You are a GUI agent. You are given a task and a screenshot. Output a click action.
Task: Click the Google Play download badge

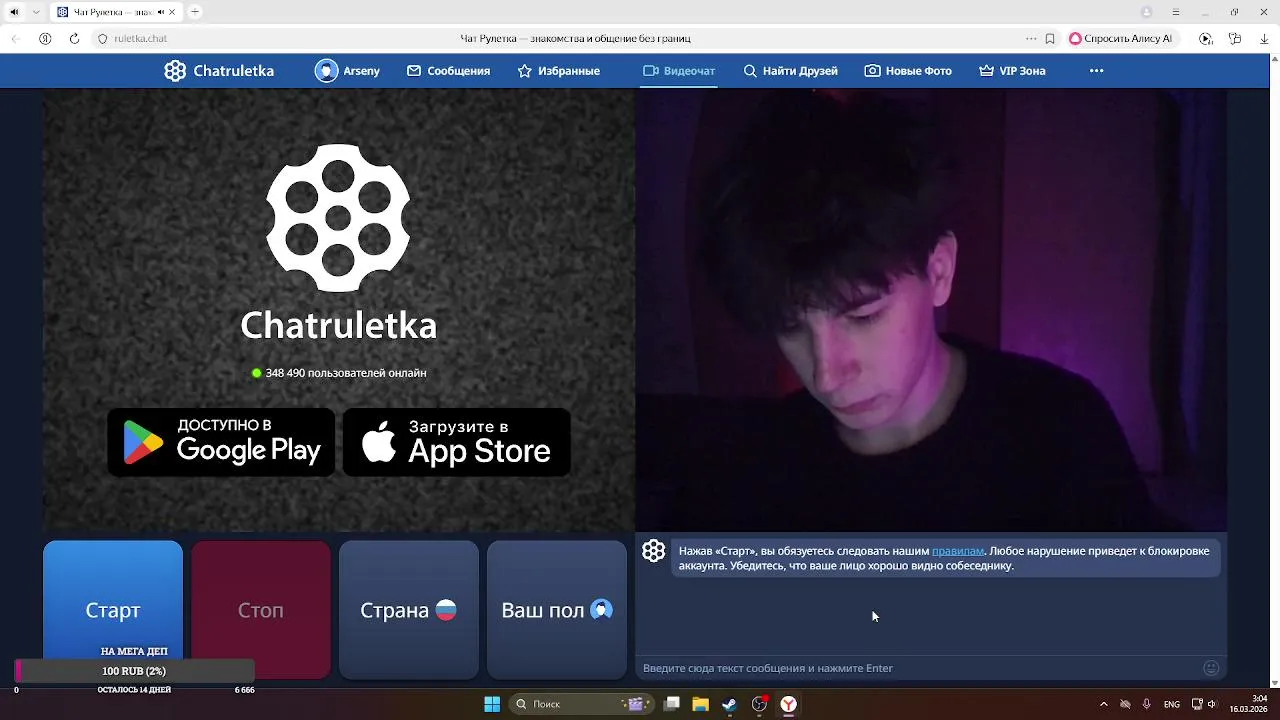221,442
